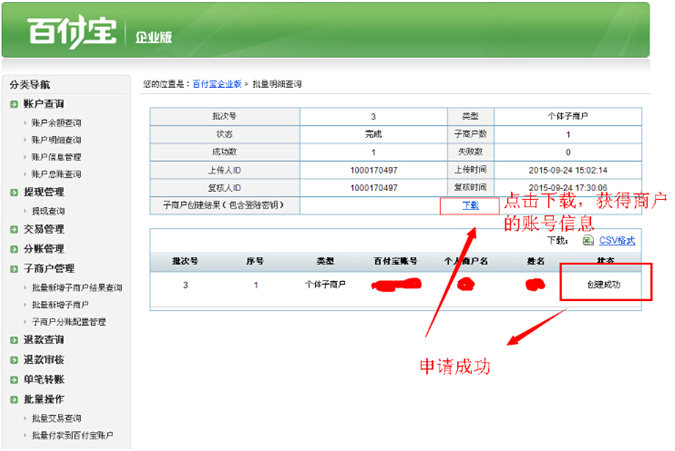Go to 账户明细查询 in sidebar
675x451 pixels.
point(56,140)
